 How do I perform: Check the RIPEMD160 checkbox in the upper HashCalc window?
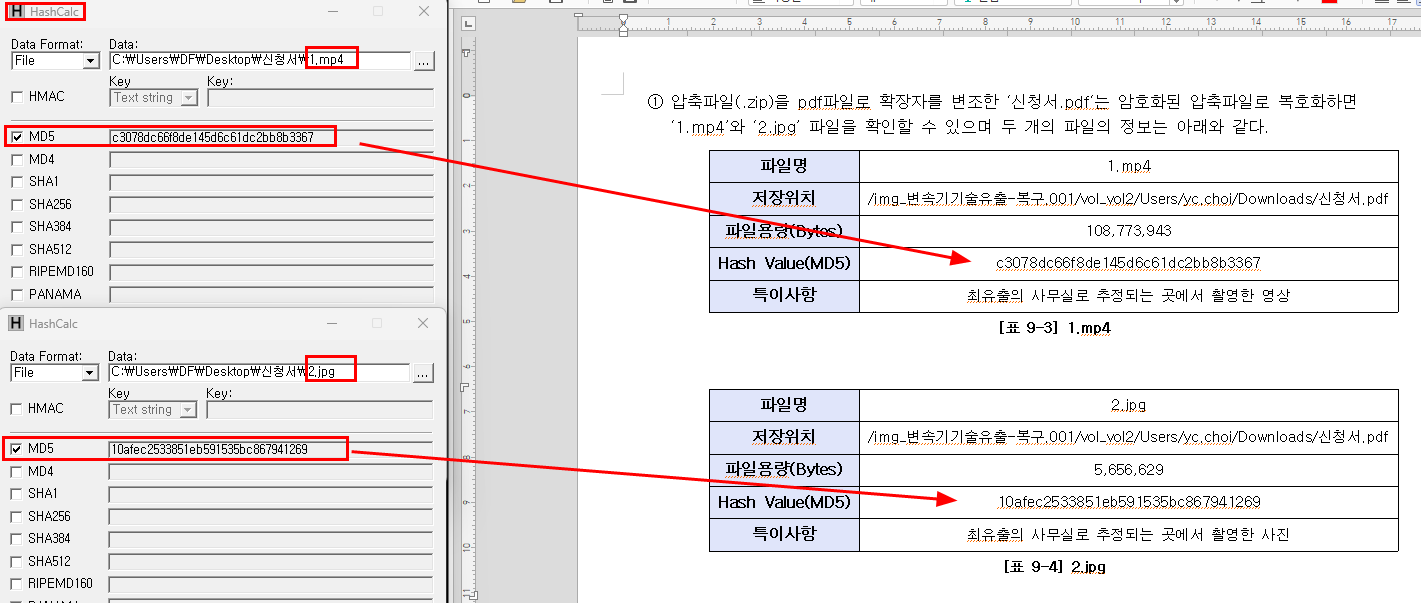point(16,272)
